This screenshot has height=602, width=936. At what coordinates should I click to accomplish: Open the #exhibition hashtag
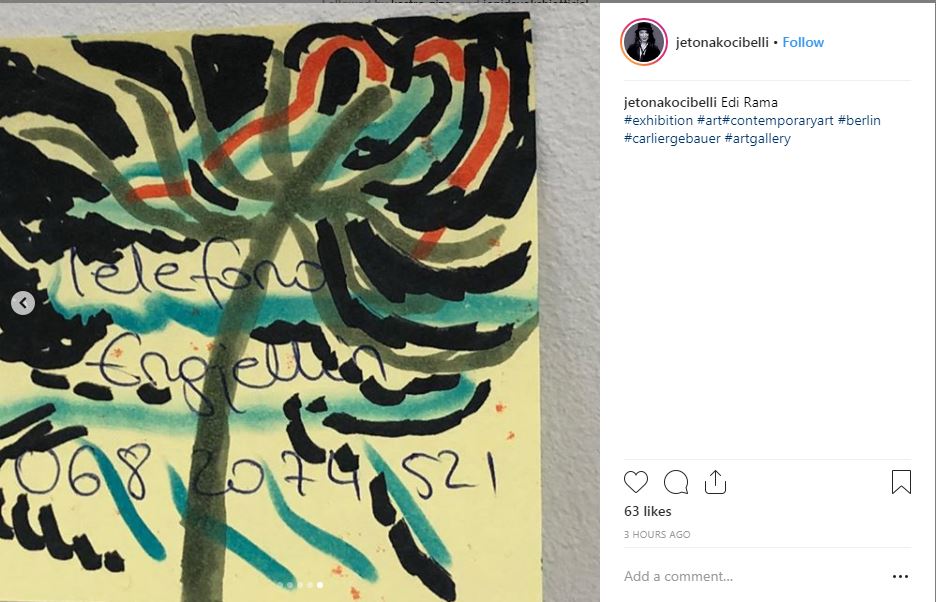658,120
